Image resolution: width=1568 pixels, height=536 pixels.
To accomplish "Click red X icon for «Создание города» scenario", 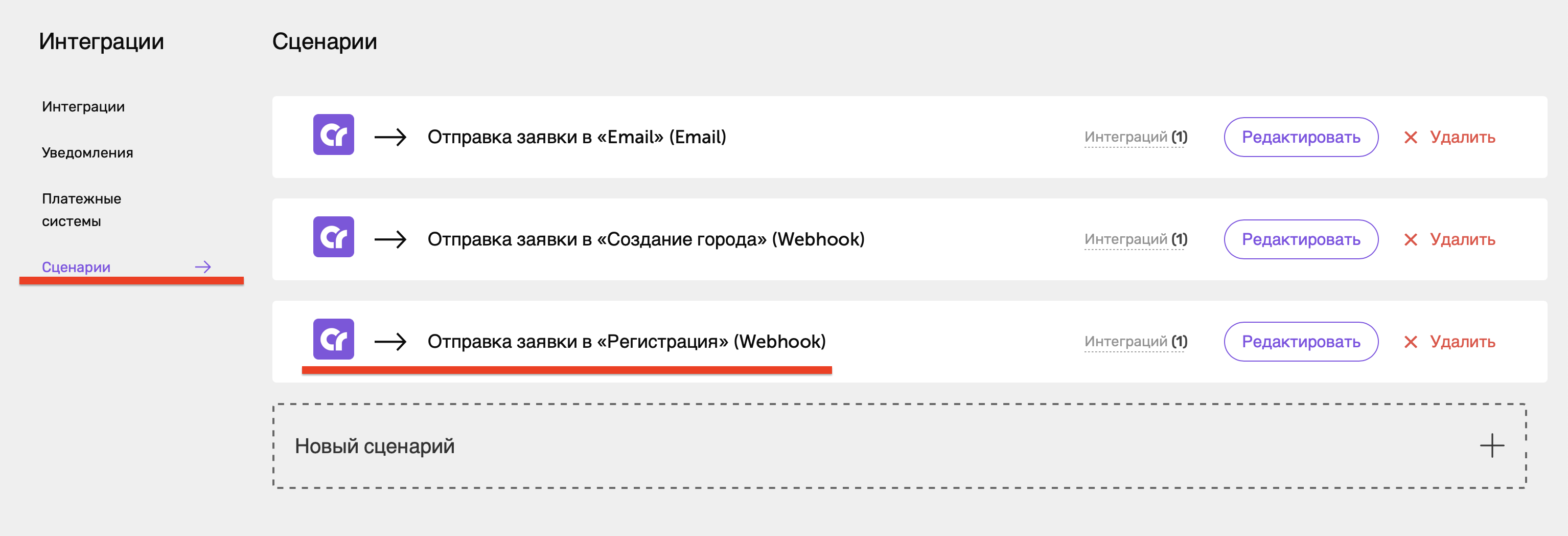I will point(1411,240).
